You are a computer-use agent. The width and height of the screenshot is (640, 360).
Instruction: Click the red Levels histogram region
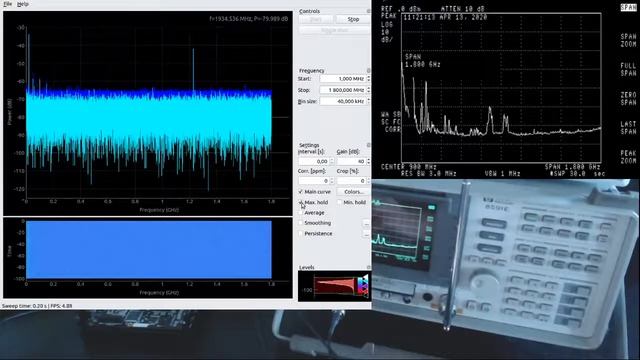click(336, 286)
